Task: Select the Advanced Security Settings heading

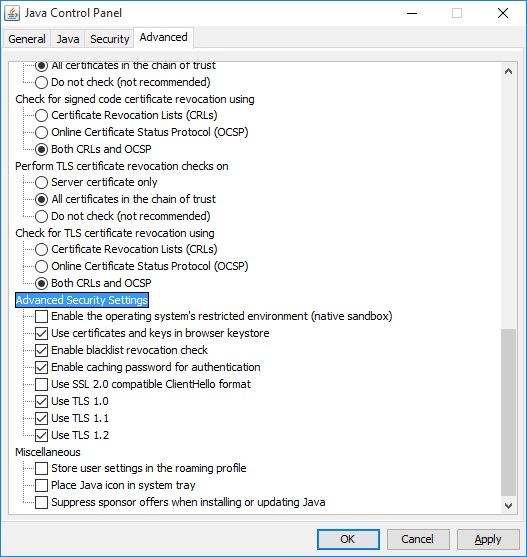Action: (82, 300)
